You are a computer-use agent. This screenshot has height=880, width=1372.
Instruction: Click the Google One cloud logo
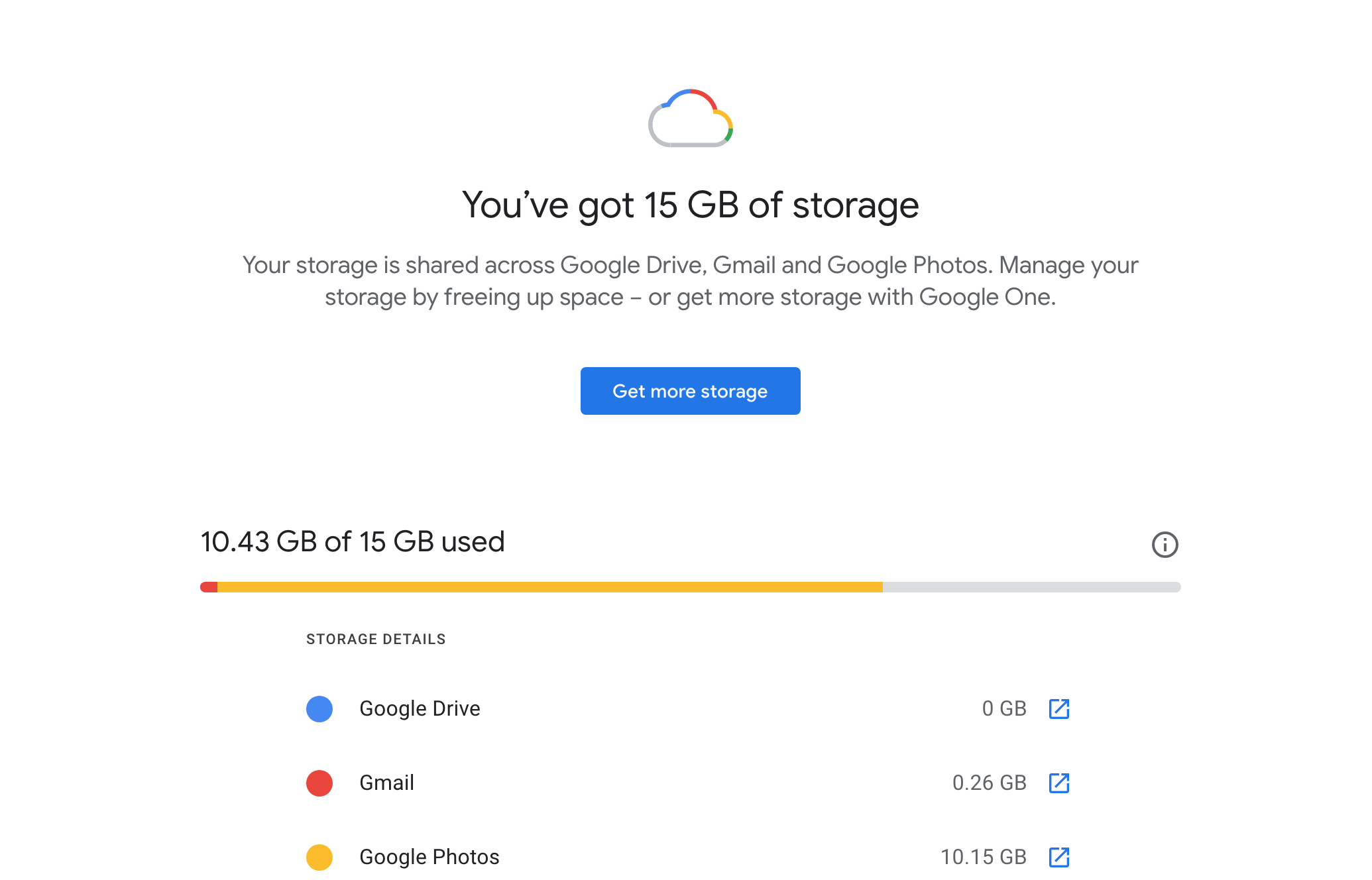690,118
